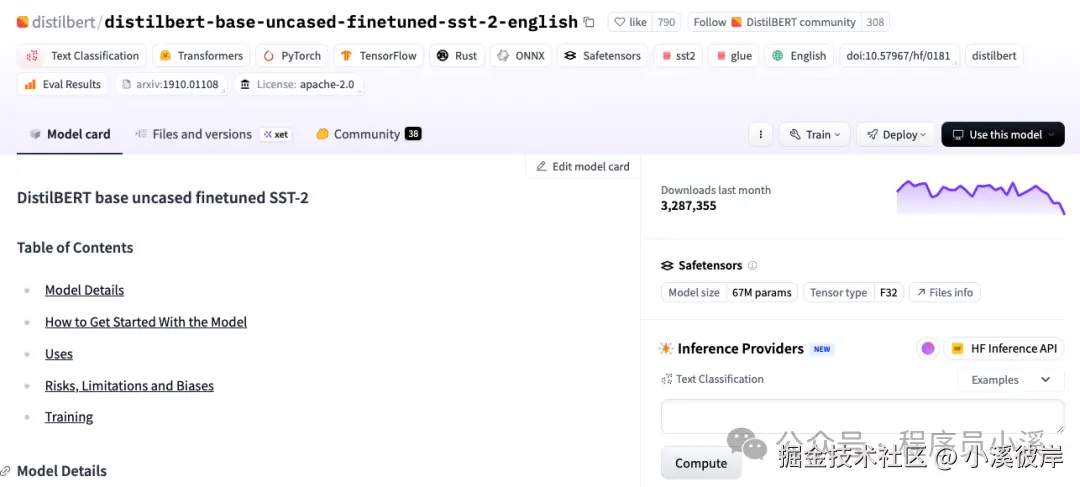
Task: Open the Examples dropdown
Action: pos(1010,380)
